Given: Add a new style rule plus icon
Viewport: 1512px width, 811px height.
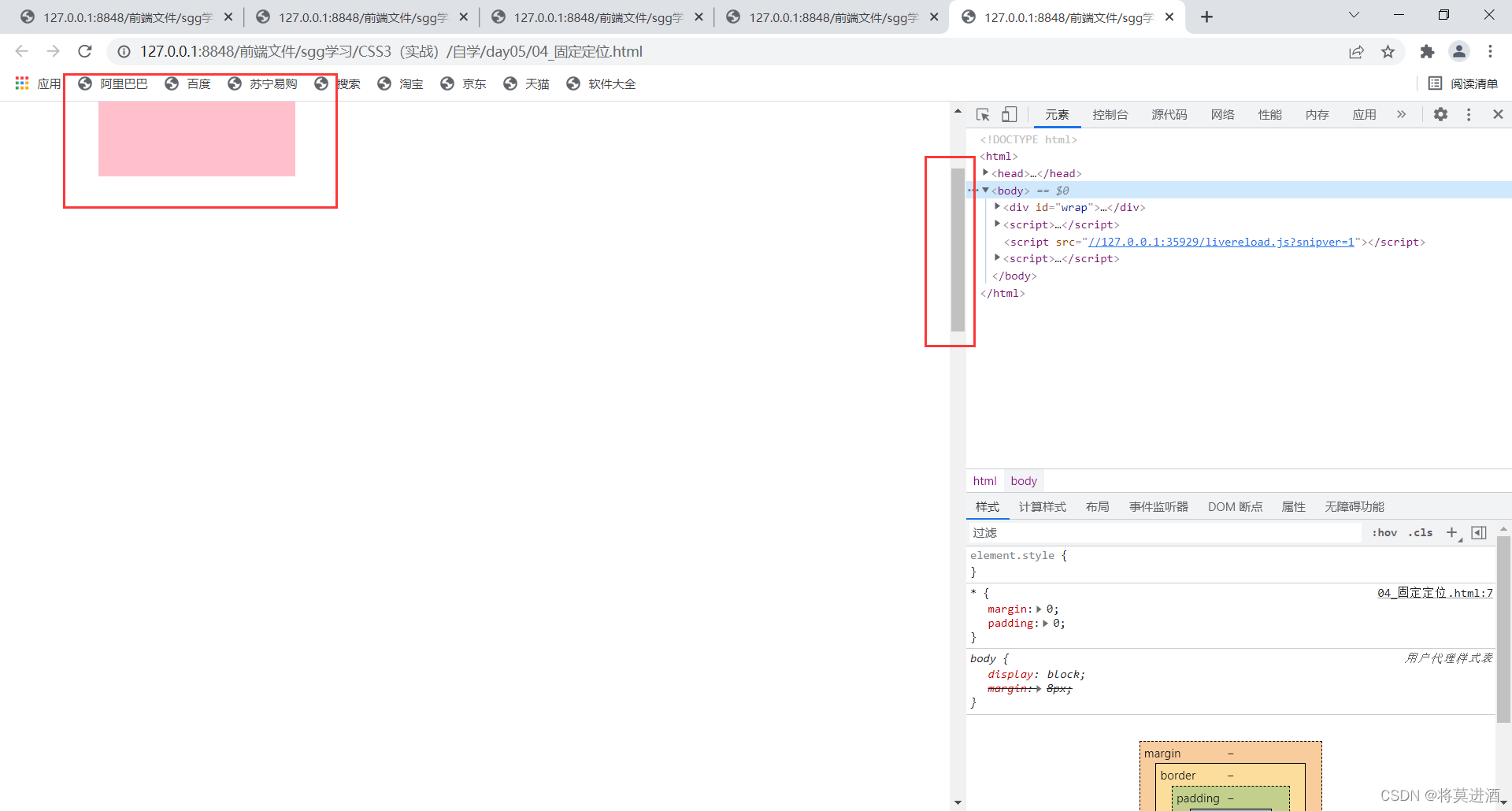Looking at the screenshot, I should [1453, 533].
